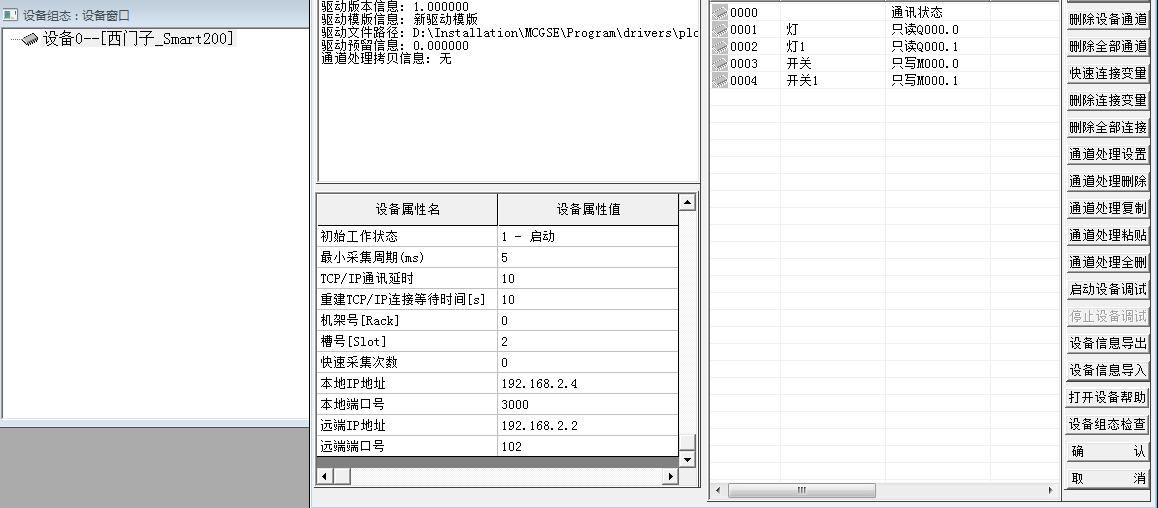1158x508 pixels.
Task: Click 只读Q000.1 channel cell
Action: [937, 47]
